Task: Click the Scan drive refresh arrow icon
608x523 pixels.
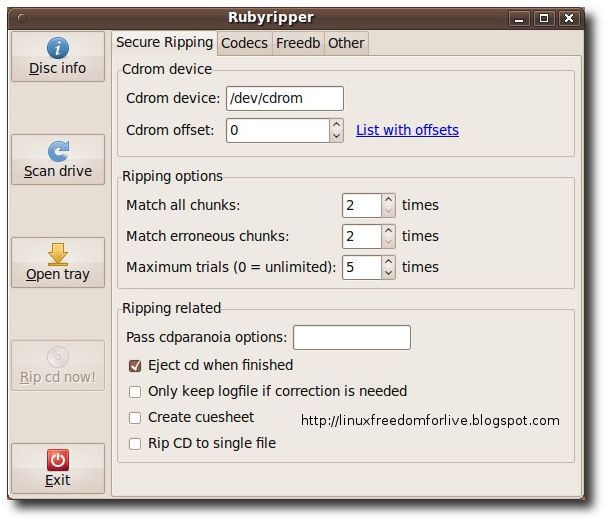Action: (58, 151)
